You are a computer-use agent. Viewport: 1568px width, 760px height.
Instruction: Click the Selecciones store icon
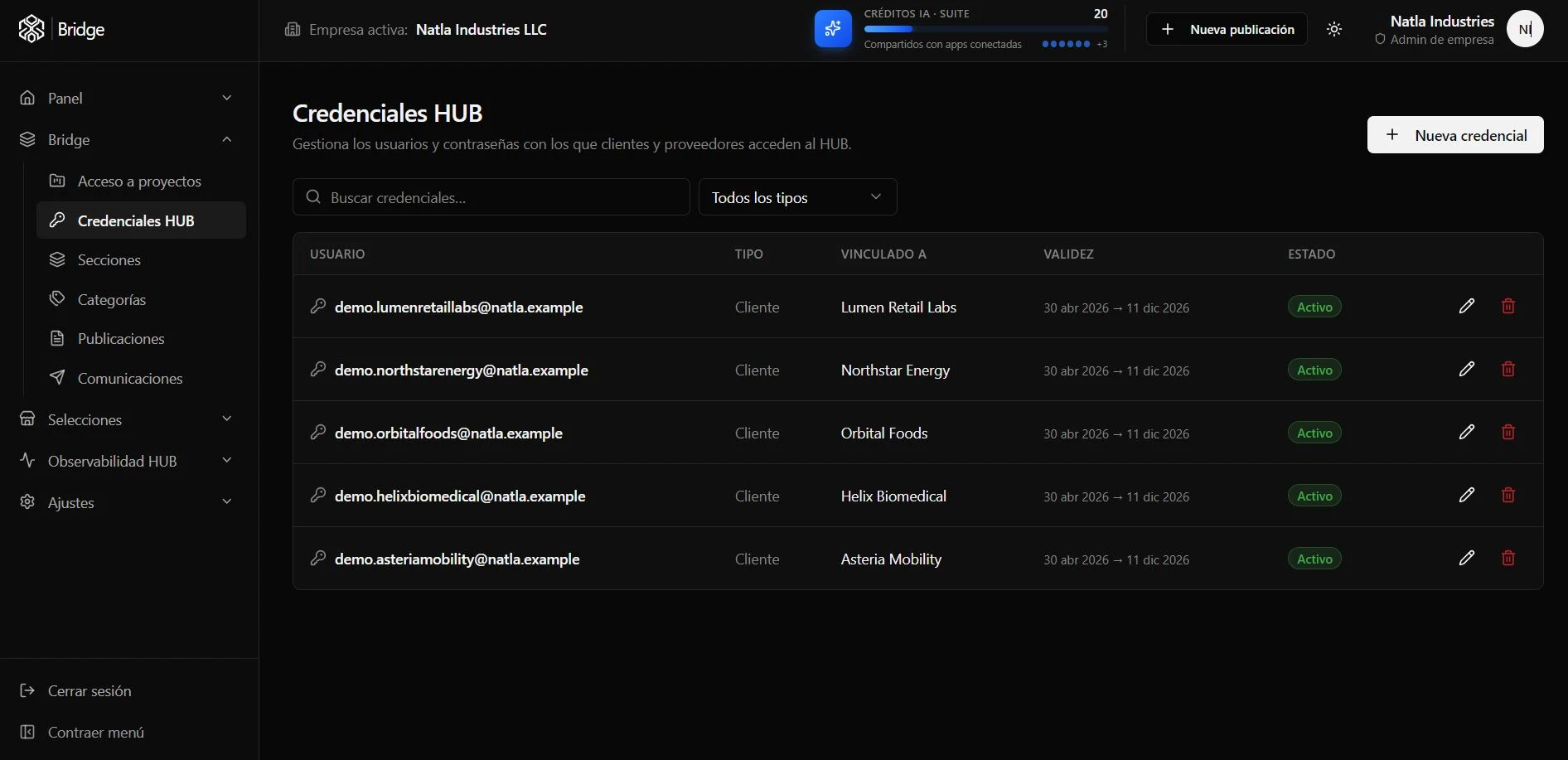(27, 419)
